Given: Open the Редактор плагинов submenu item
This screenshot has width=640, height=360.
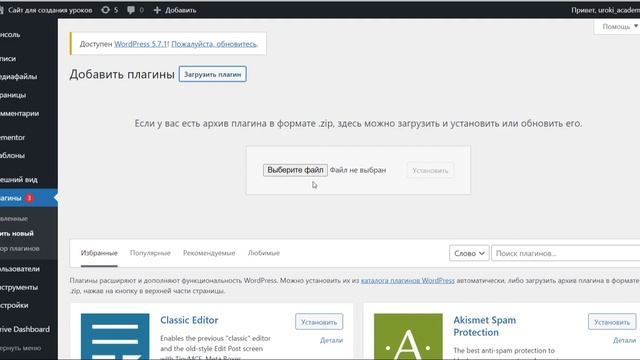Looking at the screenshot, I should [x=29, y=248].
